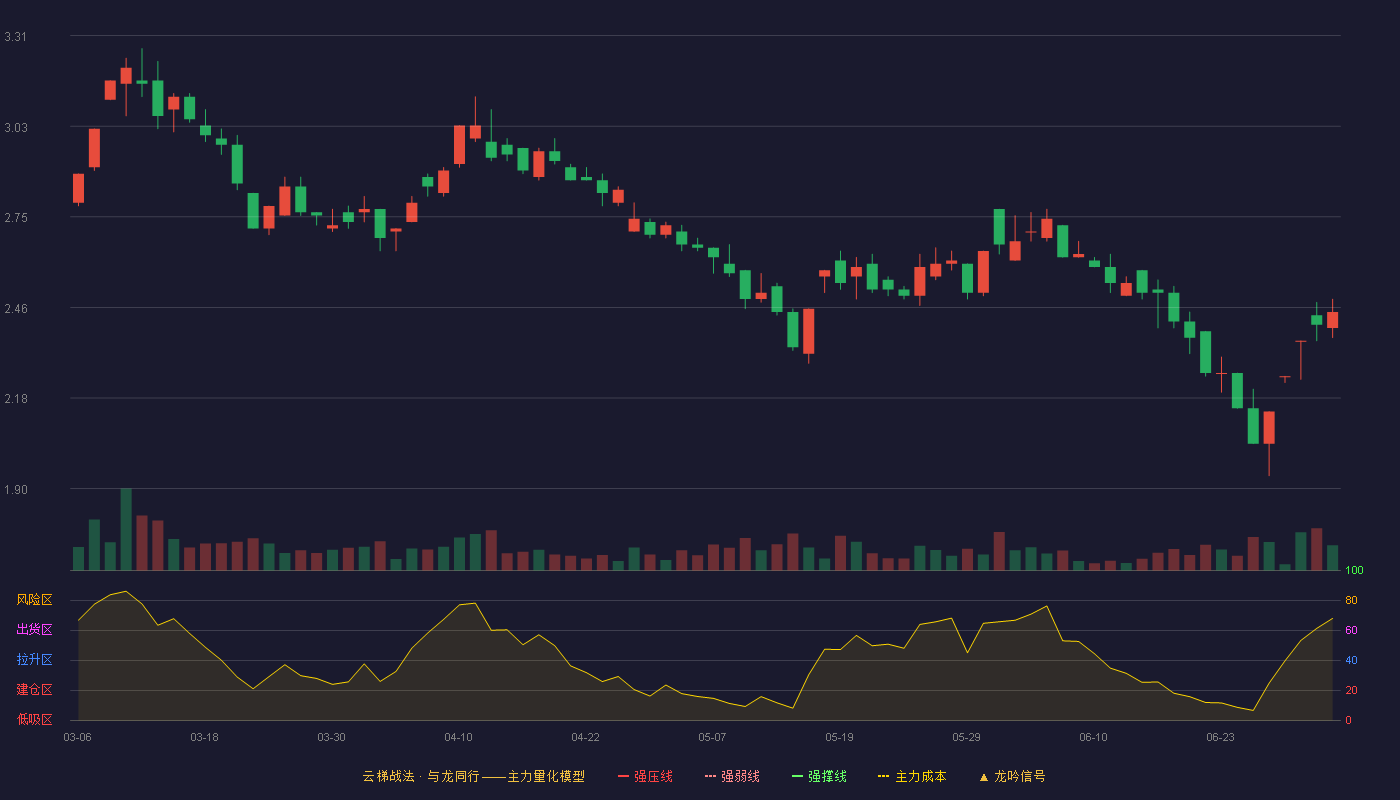This screenshot has height=800, width=1400.
Task: Click the 05-07 date label
Action: pyautogui.click(x=713, y=737)
